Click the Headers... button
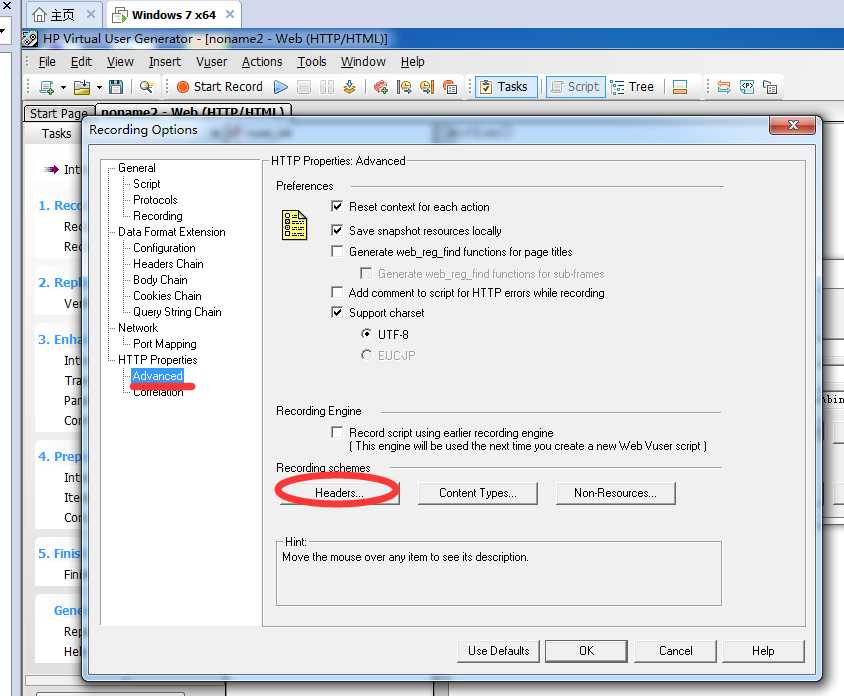This screenshot has width=844, height=696. pos(339,493)
